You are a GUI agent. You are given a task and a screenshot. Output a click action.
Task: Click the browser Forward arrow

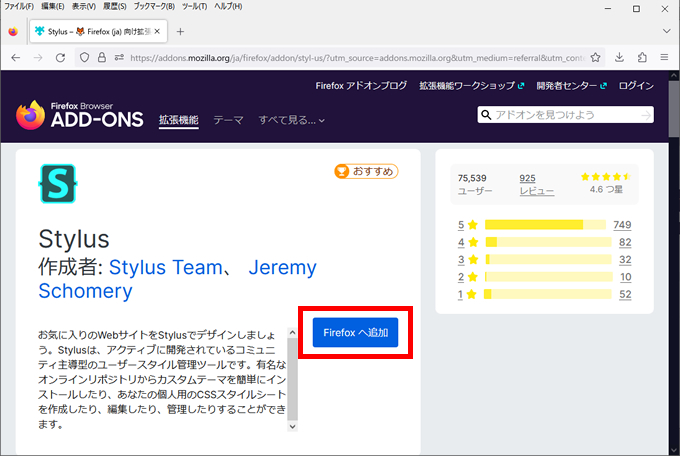[38, 58]
